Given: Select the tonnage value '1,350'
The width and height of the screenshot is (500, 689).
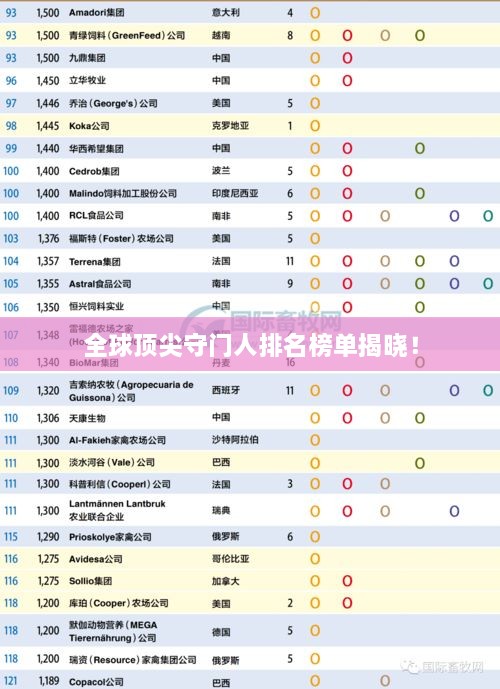Looking at the screenshot, I should (x=48, y=307).
